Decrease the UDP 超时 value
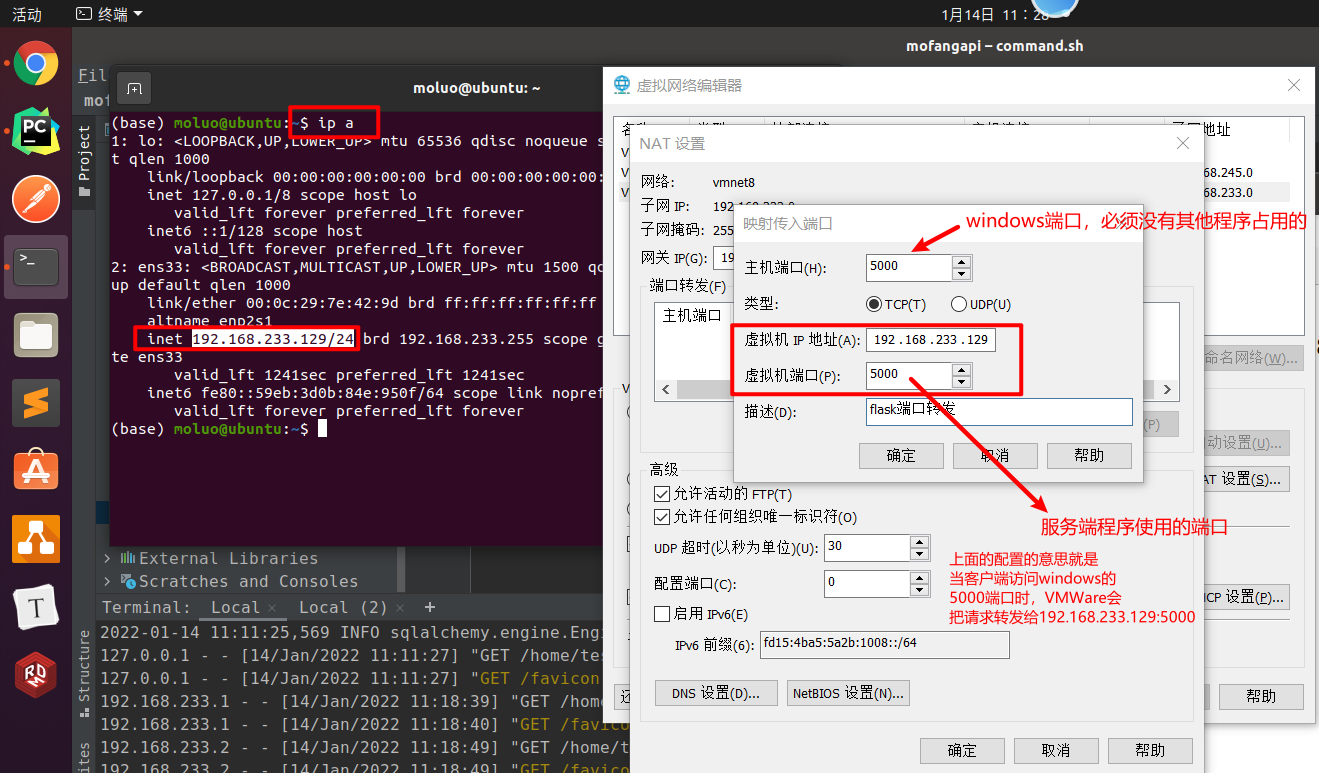 tap(919, 554)
